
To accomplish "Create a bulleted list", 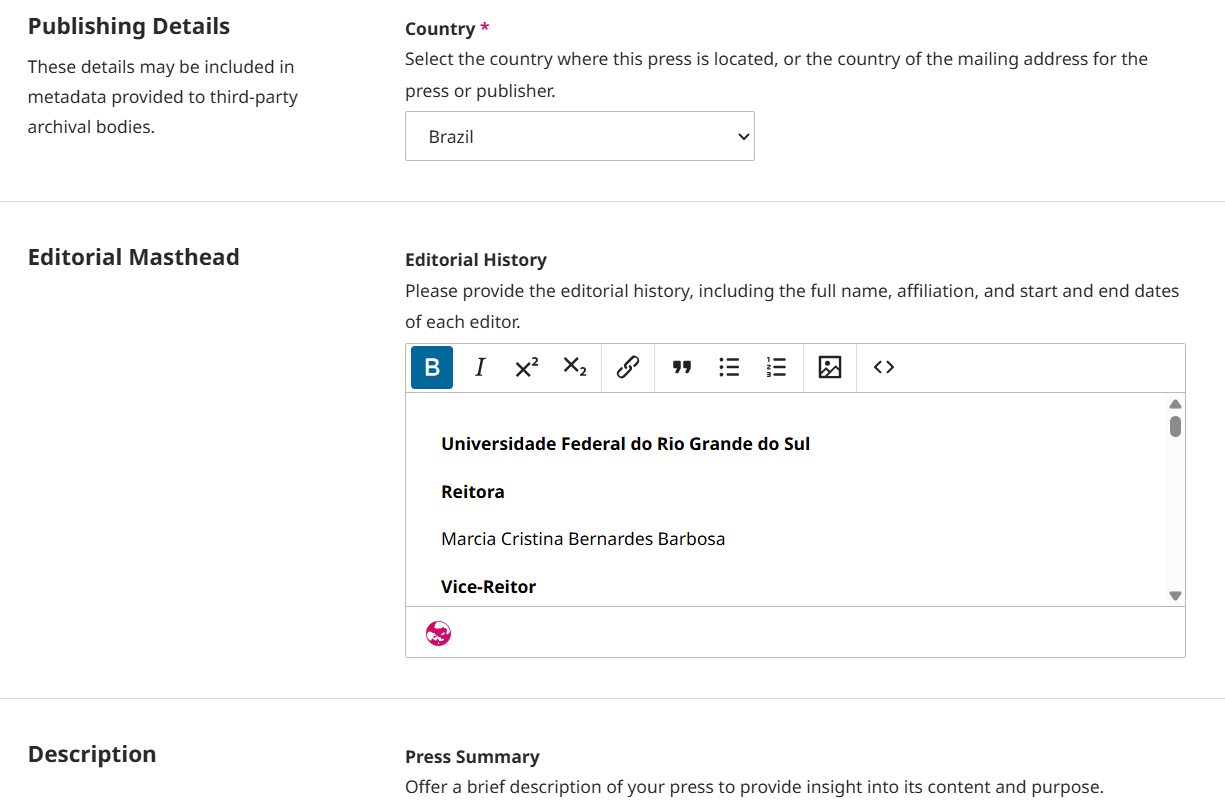I will [x=729, y=367].
